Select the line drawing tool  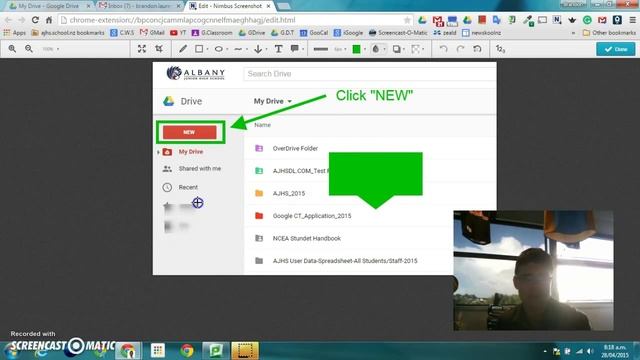click(x=238, y=49)
